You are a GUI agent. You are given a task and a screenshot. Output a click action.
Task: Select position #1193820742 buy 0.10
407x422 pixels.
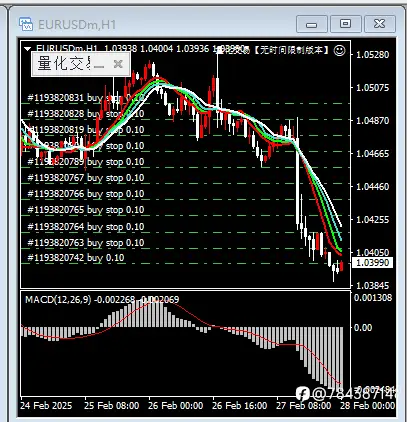[x=76, y=258]
